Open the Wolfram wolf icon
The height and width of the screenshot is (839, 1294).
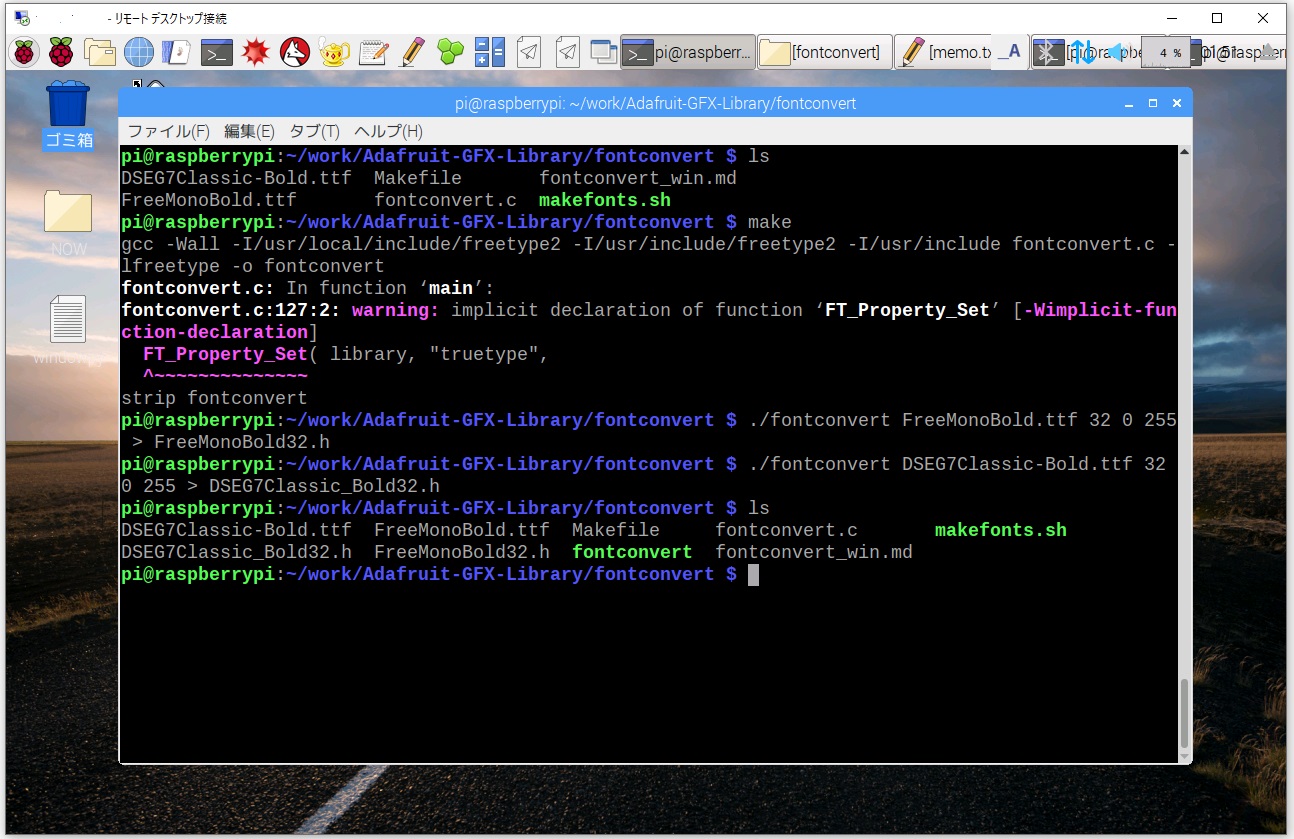coord(295,52)
